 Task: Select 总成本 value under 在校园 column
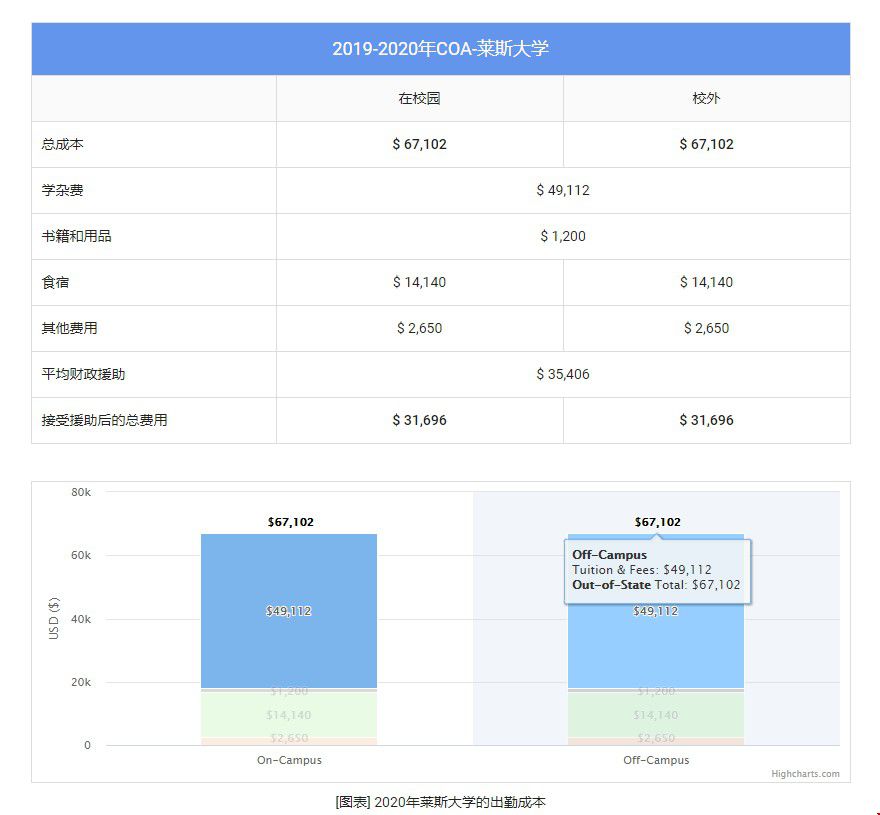coord(419,144)
